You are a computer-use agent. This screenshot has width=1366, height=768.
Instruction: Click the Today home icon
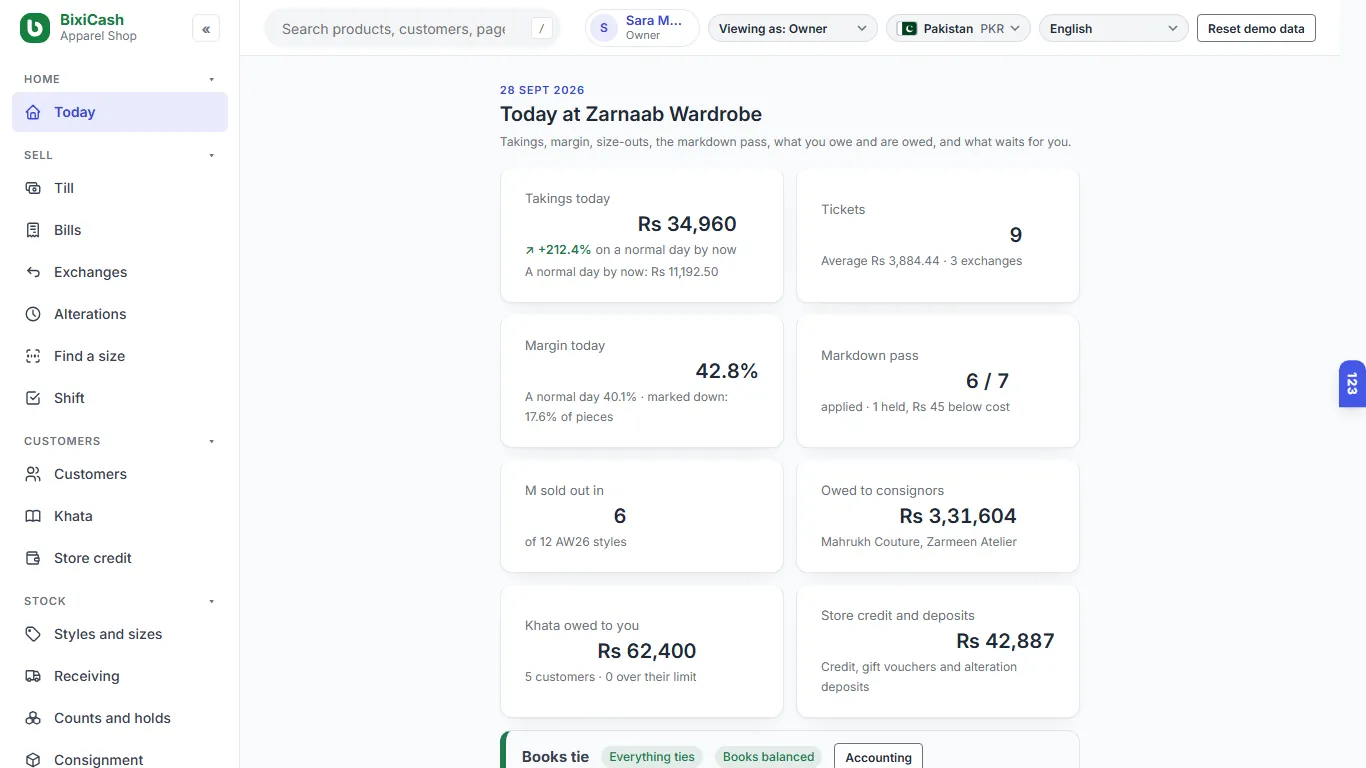(34, 112)
